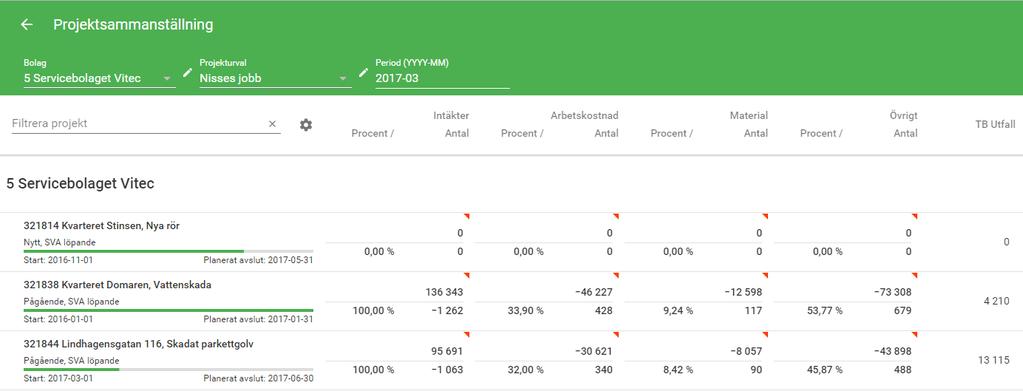The height and width of the screenshot is (391, 1023).
Task: Click the Intäkter column header
Action: tap(451, 116)
